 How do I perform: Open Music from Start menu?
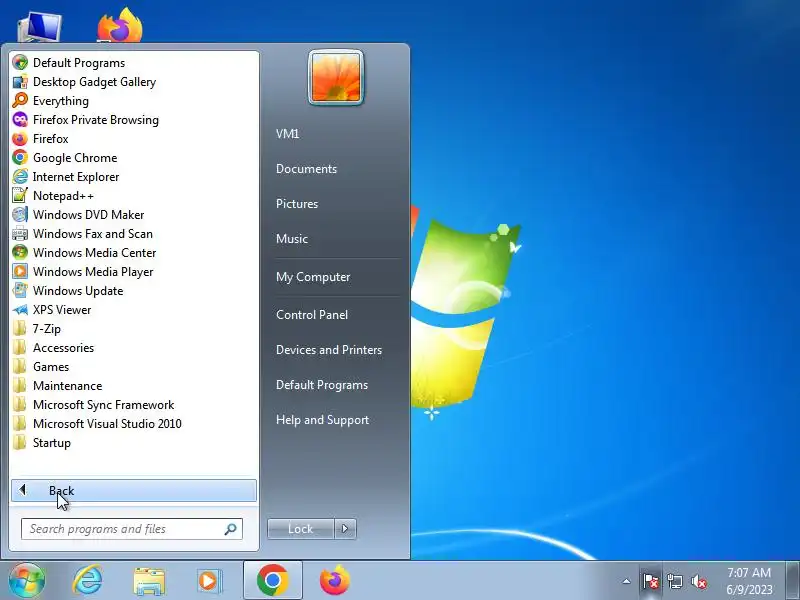[x=292, y=239]
